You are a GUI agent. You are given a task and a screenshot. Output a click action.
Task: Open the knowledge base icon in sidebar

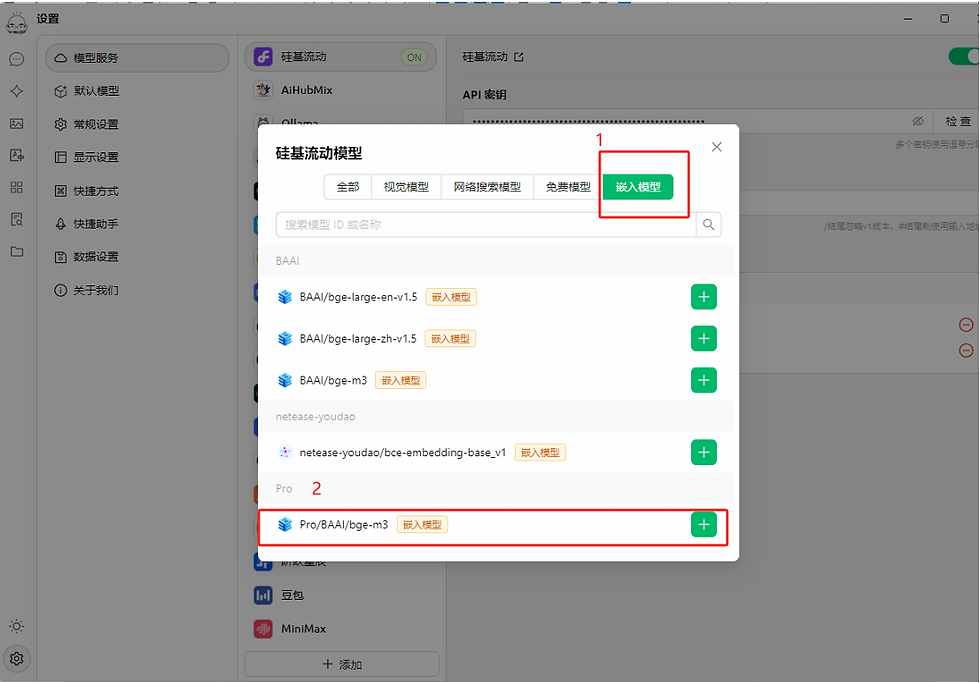pyautogui.click(x=17, y=219)
